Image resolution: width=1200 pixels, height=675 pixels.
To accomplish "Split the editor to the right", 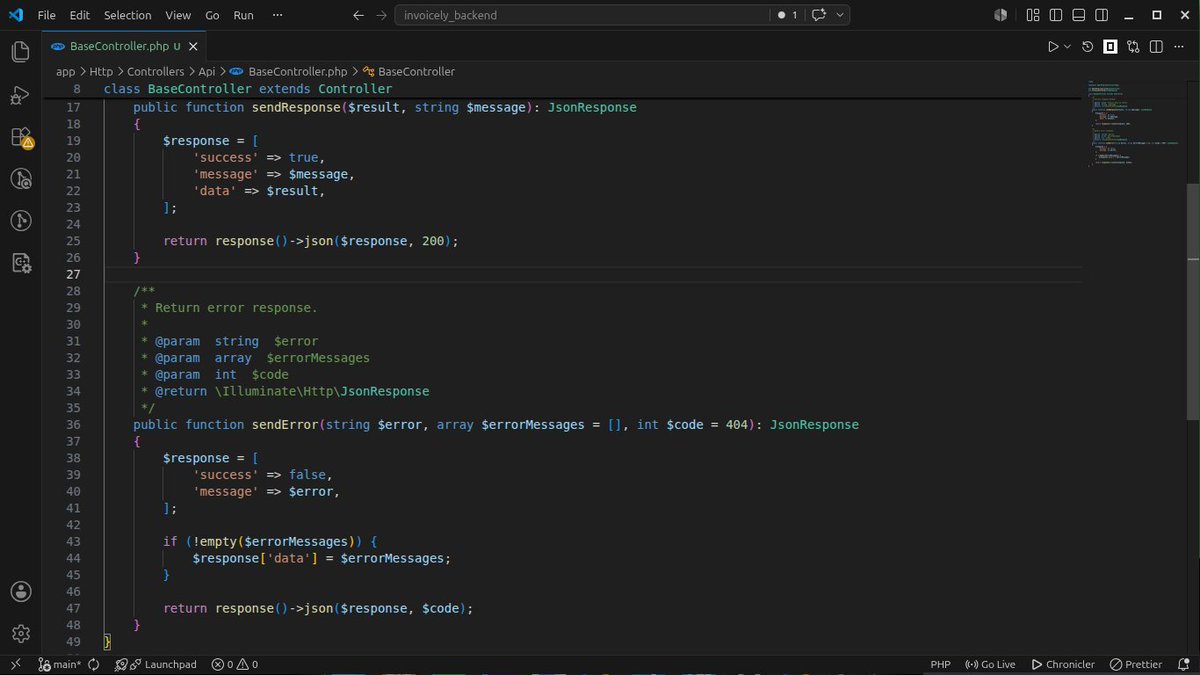I will [1156, 46].
